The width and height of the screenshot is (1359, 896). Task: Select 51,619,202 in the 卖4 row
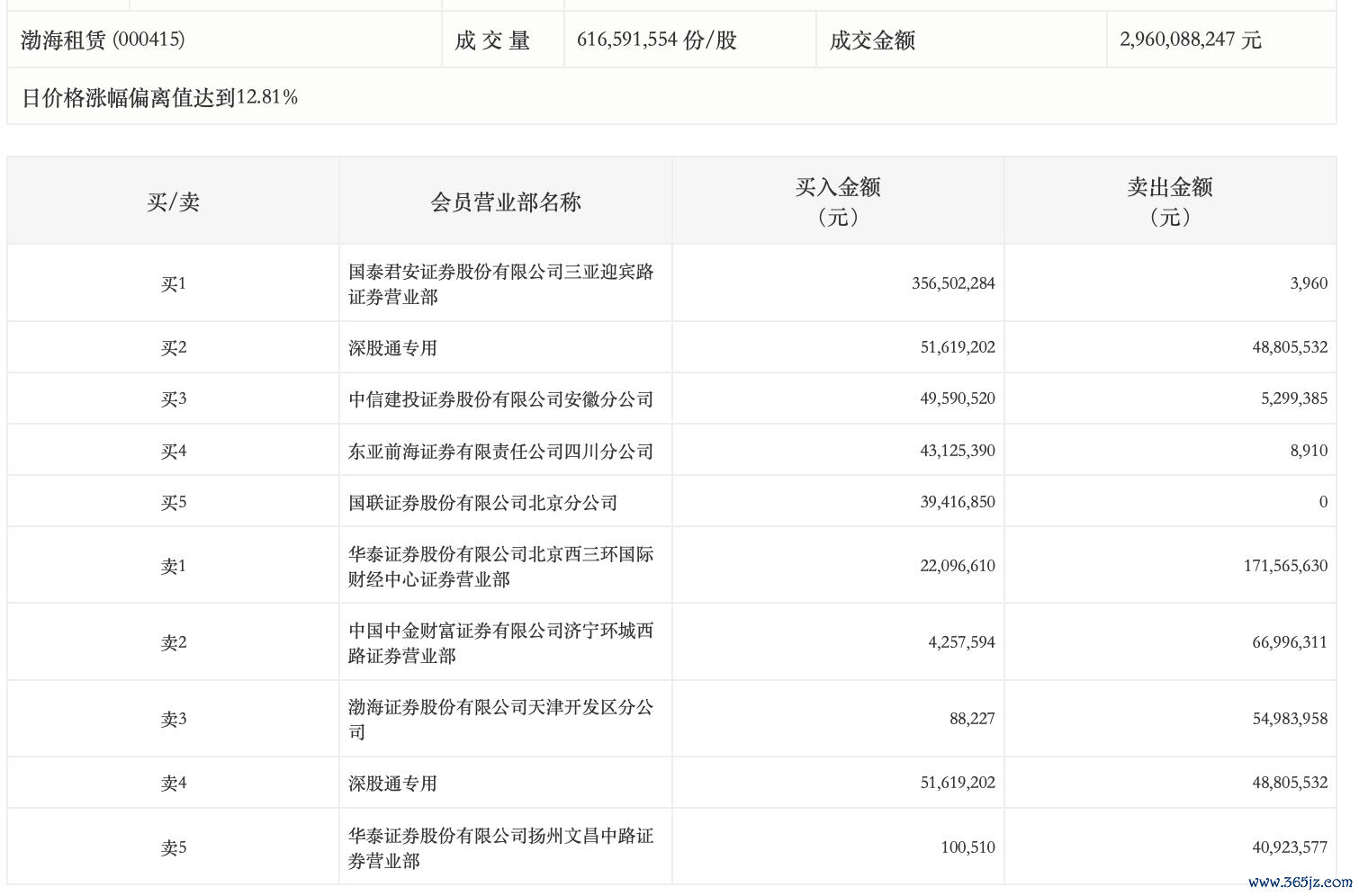(958, 783)
